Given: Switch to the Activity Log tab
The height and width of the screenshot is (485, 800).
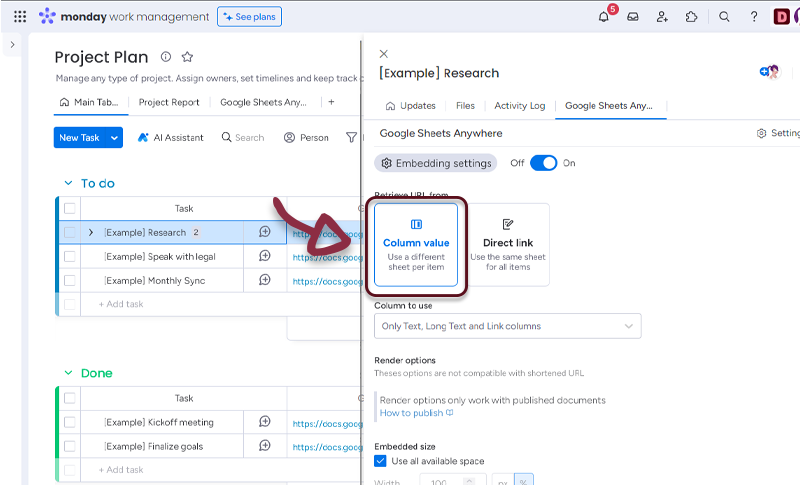Looking at the screenshot, I should click(x=519, y=106).
